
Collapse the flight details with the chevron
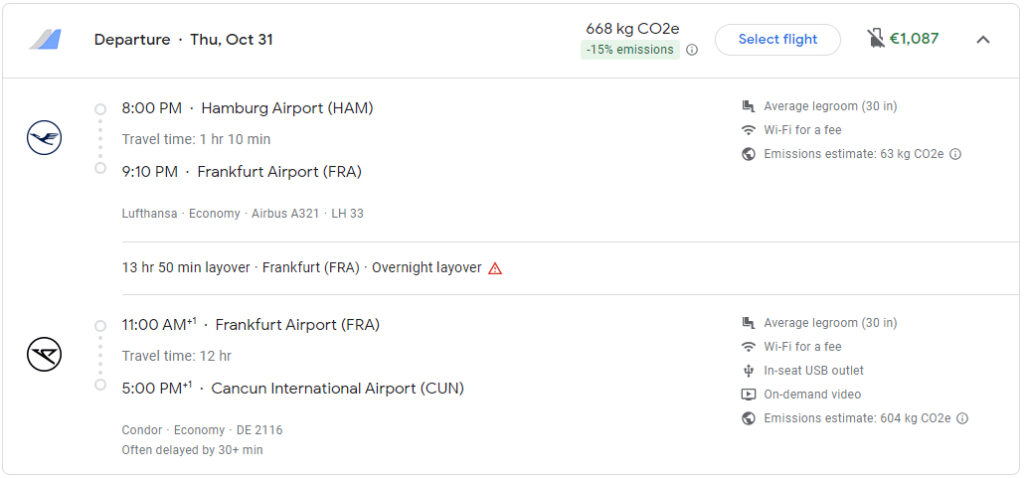tap(982, 40)
